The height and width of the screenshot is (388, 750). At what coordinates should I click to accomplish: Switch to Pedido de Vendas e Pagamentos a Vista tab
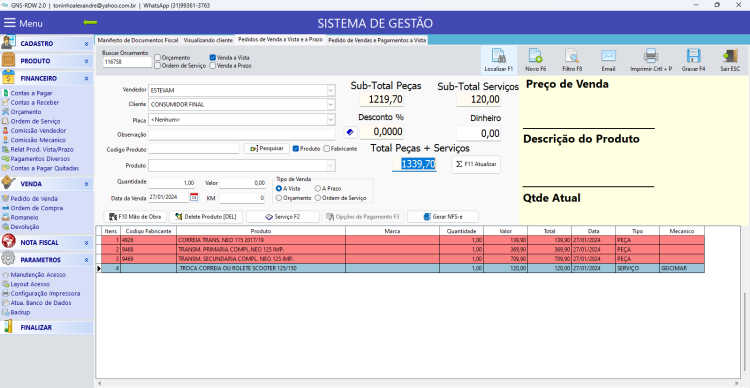[377, 41]
